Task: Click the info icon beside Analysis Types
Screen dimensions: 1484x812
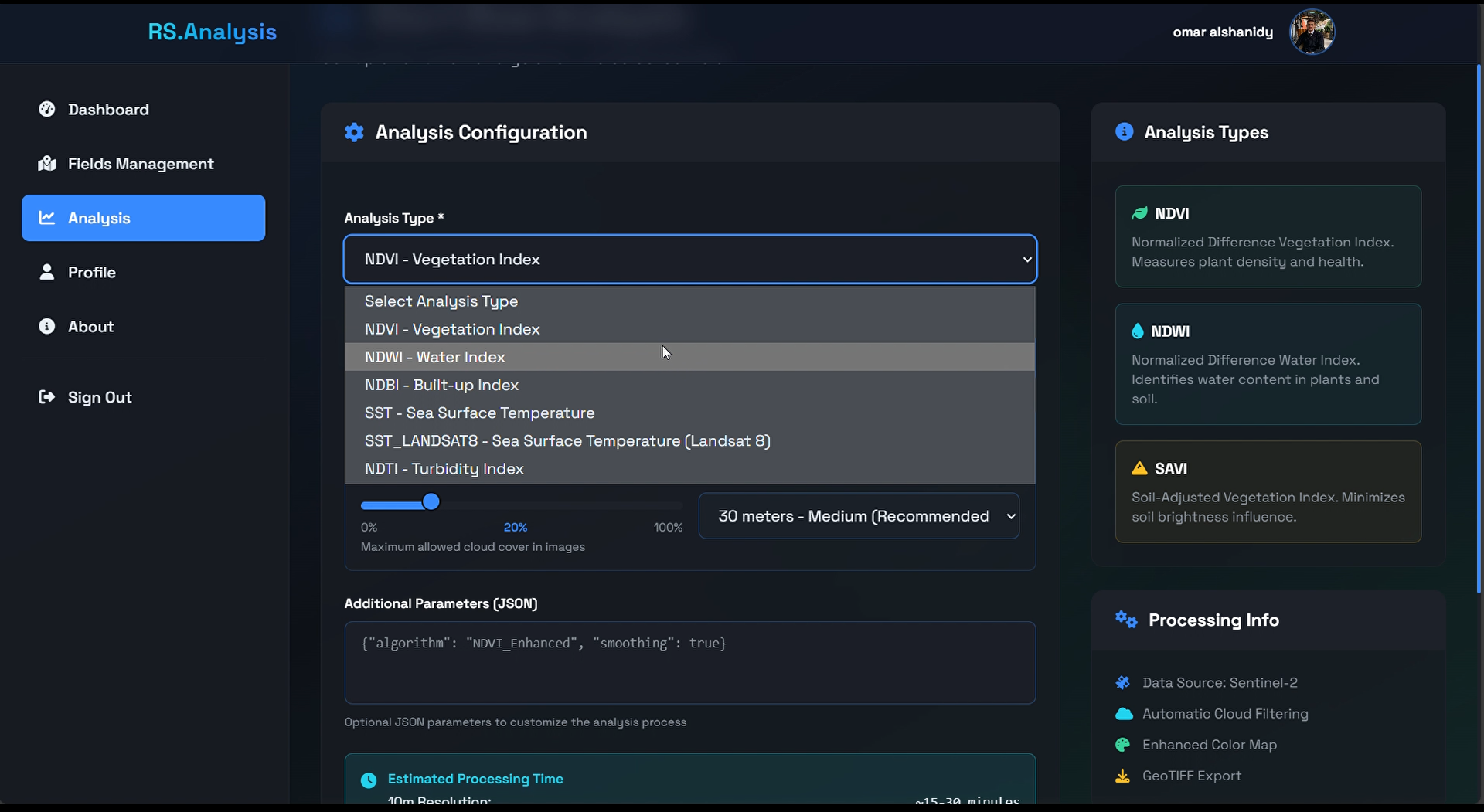Action: click(x=1125, y=132)
